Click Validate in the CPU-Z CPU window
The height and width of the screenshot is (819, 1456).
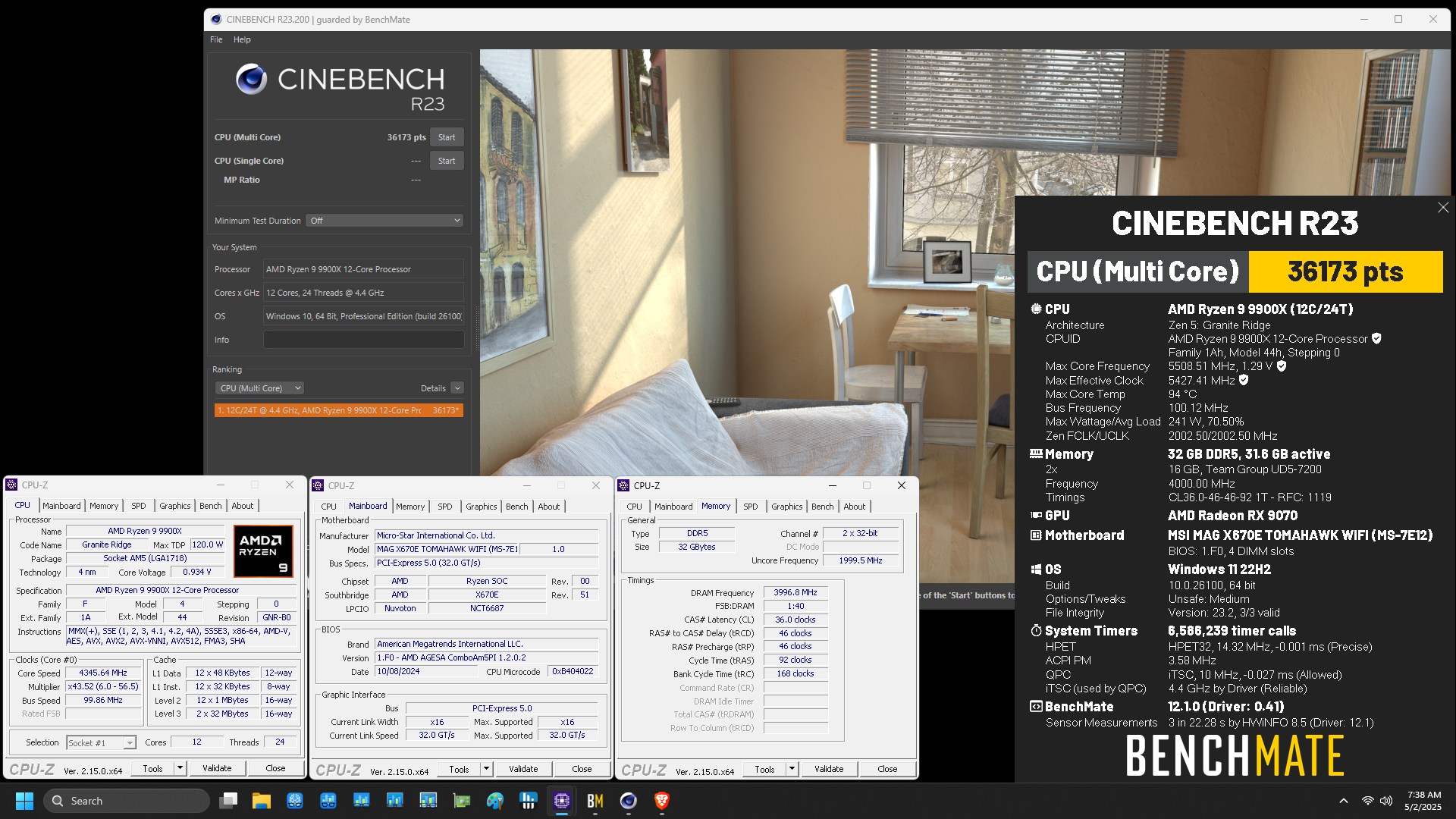click(x=217, y=768)
